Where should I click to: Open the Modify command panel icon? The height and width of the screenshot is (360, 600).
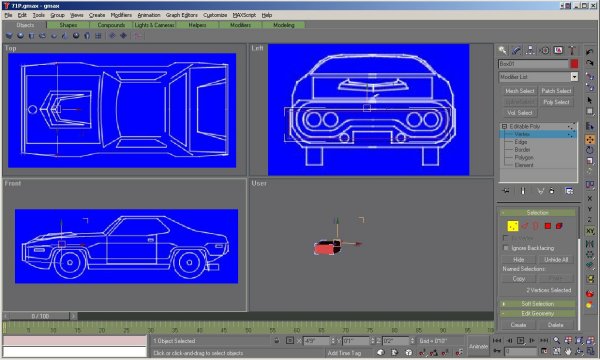click(x=516, y=50)
